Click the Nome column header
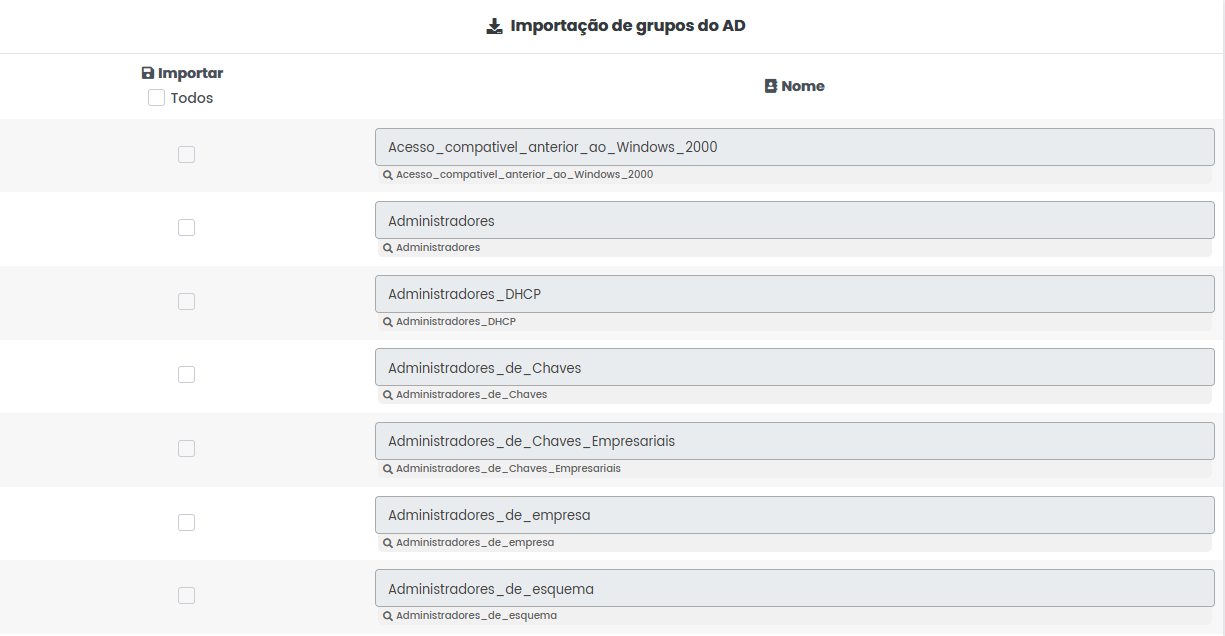The image size is (1225, 636). pyautogui.click(x=802, y=86)
